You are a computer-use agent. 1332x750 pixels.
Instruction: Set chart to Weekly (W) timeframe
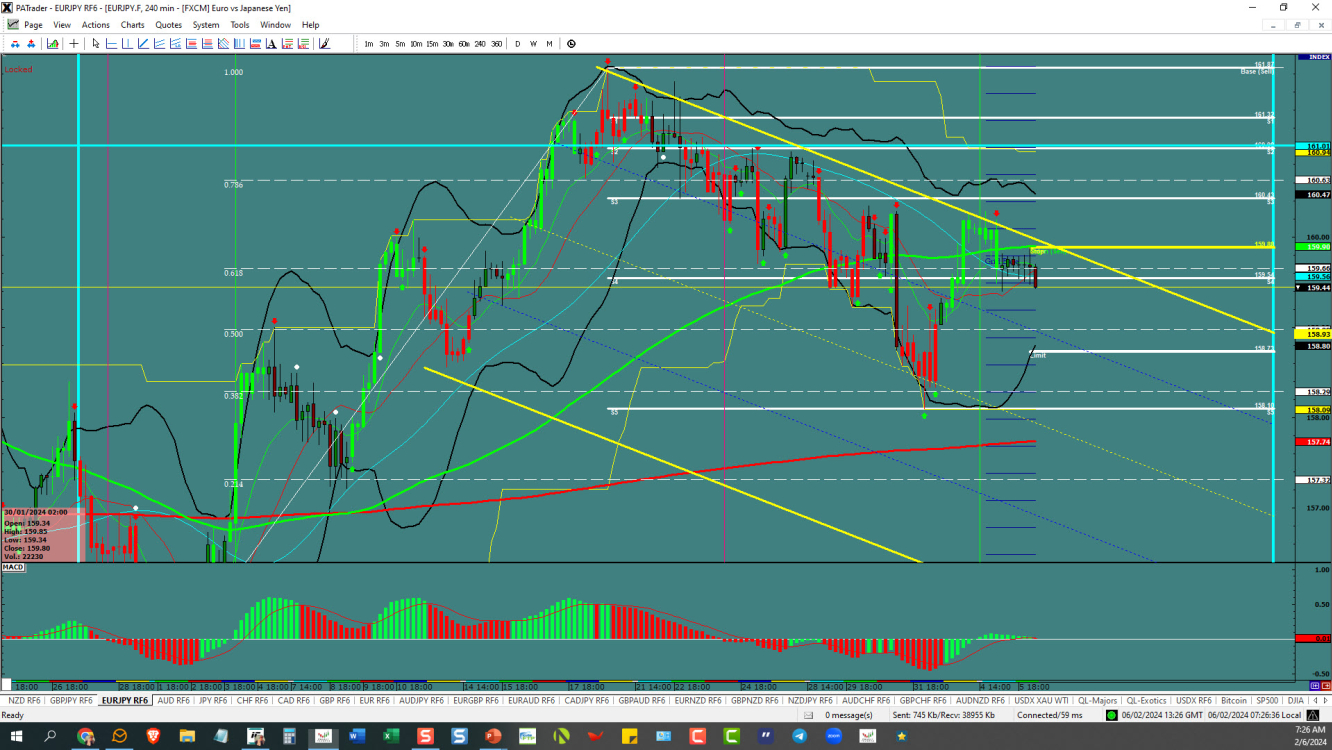point(533,44)
